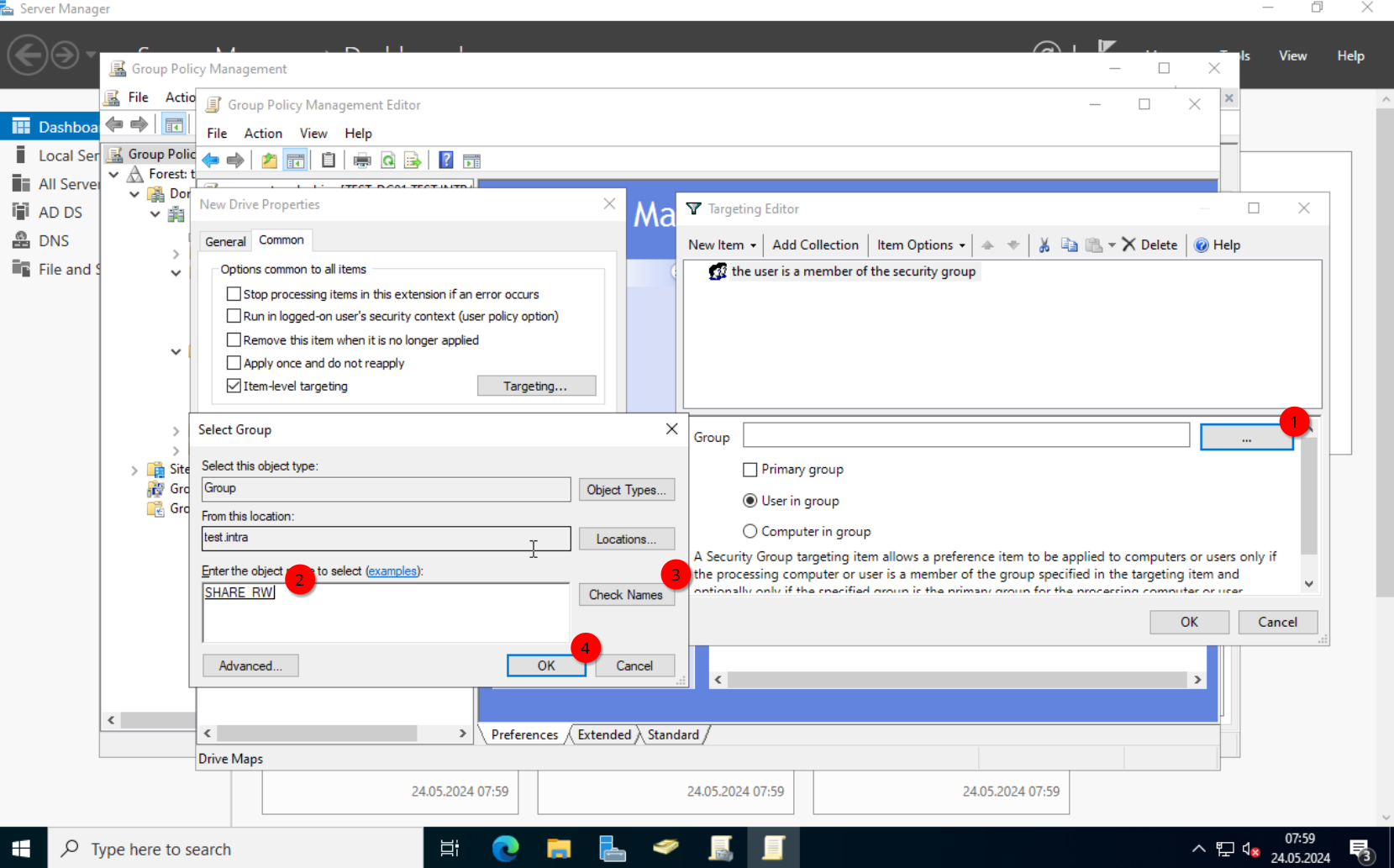Click Check Names button

tap(626, 594)
